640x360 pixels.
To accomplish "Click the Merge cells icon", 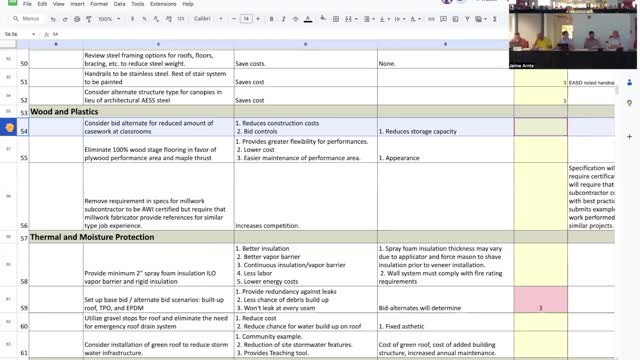I will point(348,19).
